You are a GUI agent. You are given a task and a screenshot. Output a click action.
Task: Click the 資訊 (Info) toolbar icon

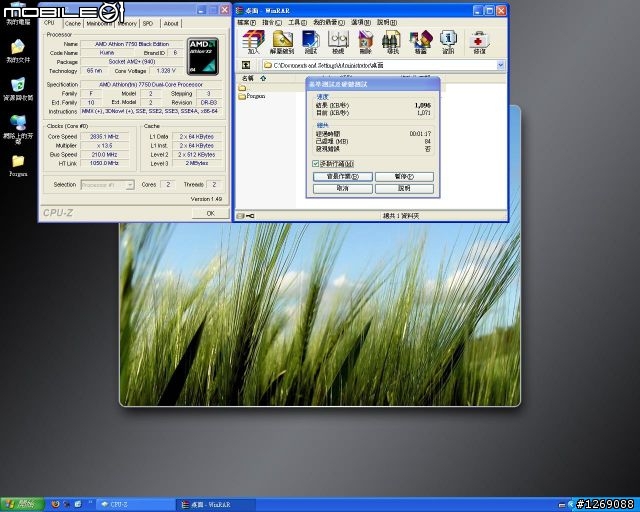point(448,42)
